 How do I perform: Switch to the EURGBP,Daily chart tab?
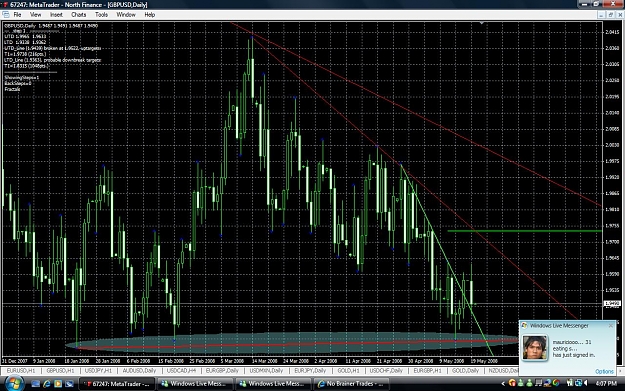tap(222, 371)
